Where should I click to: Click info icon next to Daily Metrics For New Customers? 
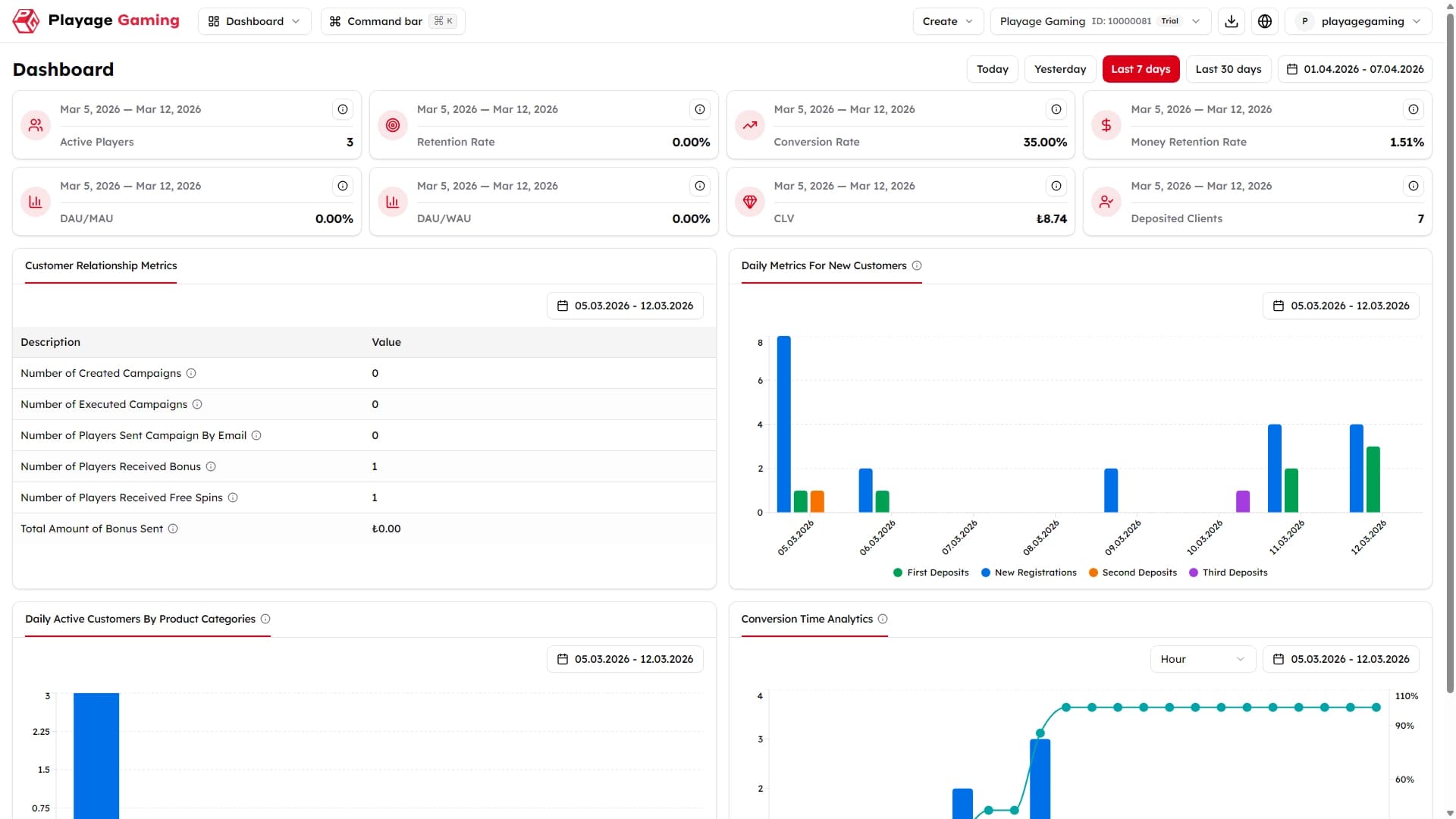coord(917,265)
